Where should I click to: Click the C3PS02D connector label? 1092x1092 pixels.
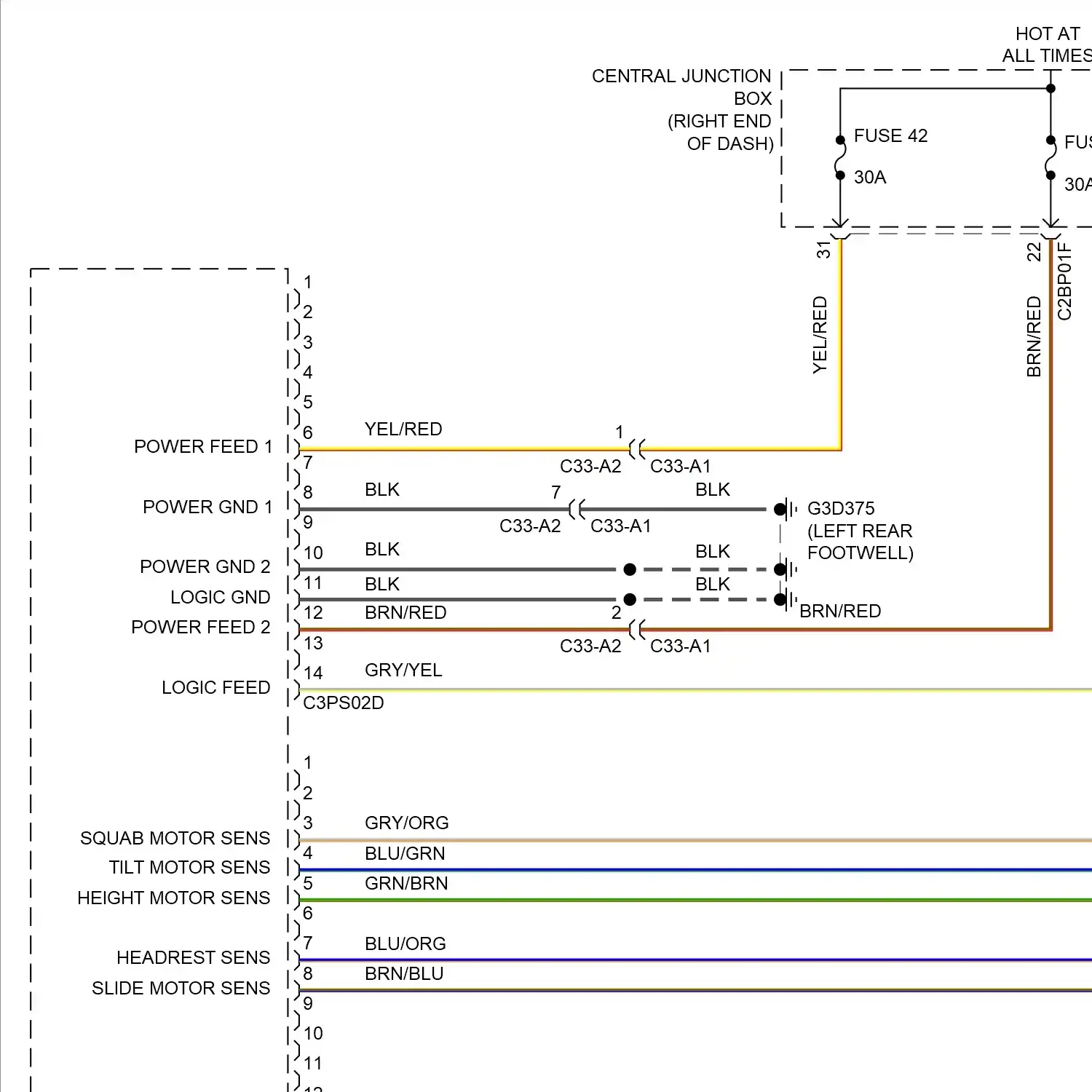343,703
